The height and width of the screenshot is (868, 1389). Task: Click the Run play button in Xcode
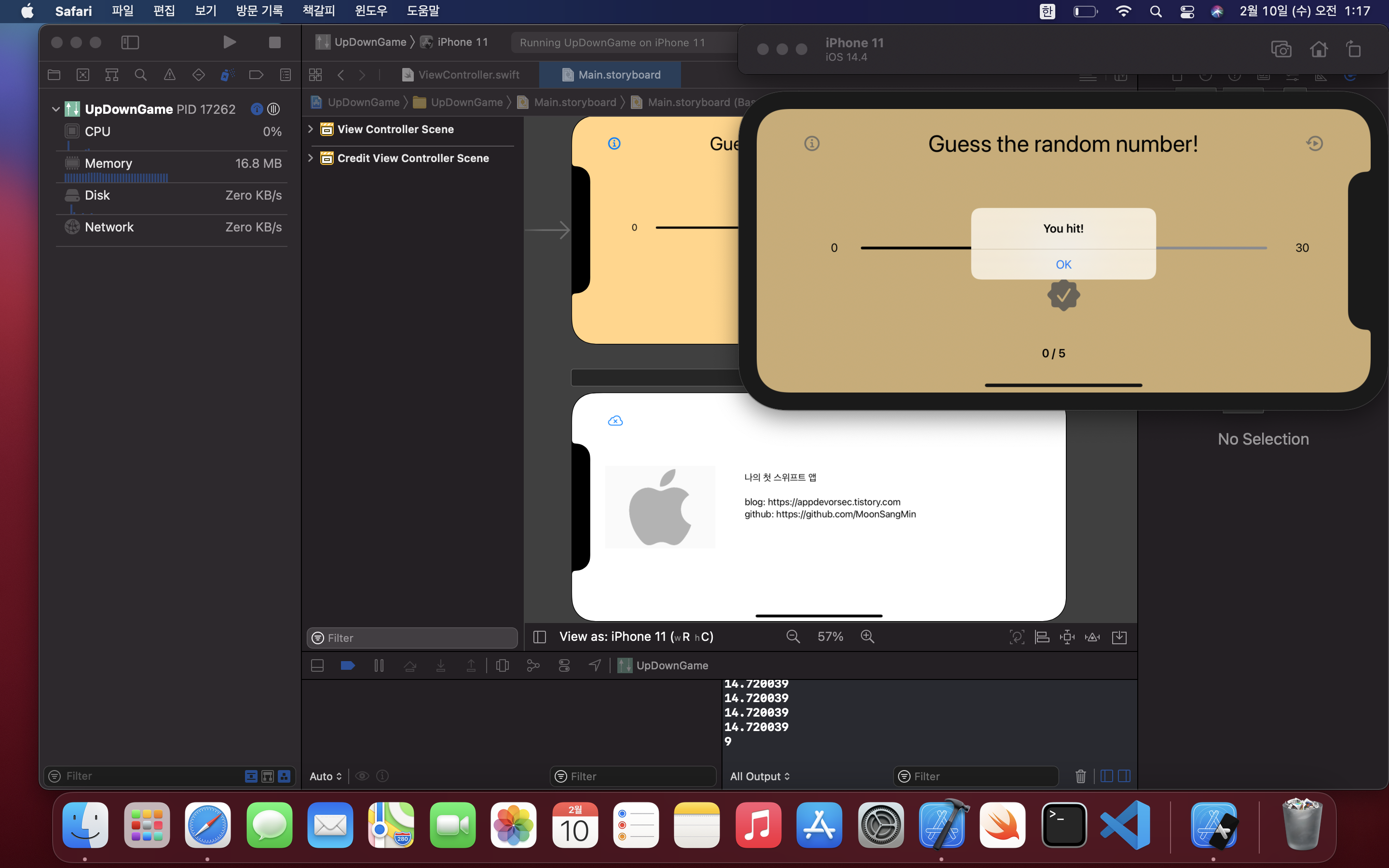[229, 42]
